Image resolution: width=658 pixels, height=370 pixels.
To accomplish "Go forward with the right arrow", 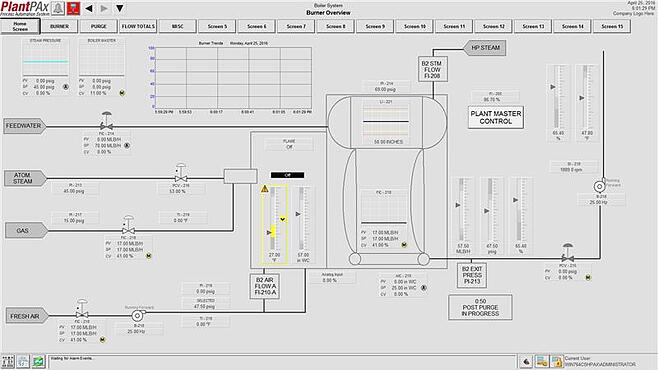I will [104, 8].
